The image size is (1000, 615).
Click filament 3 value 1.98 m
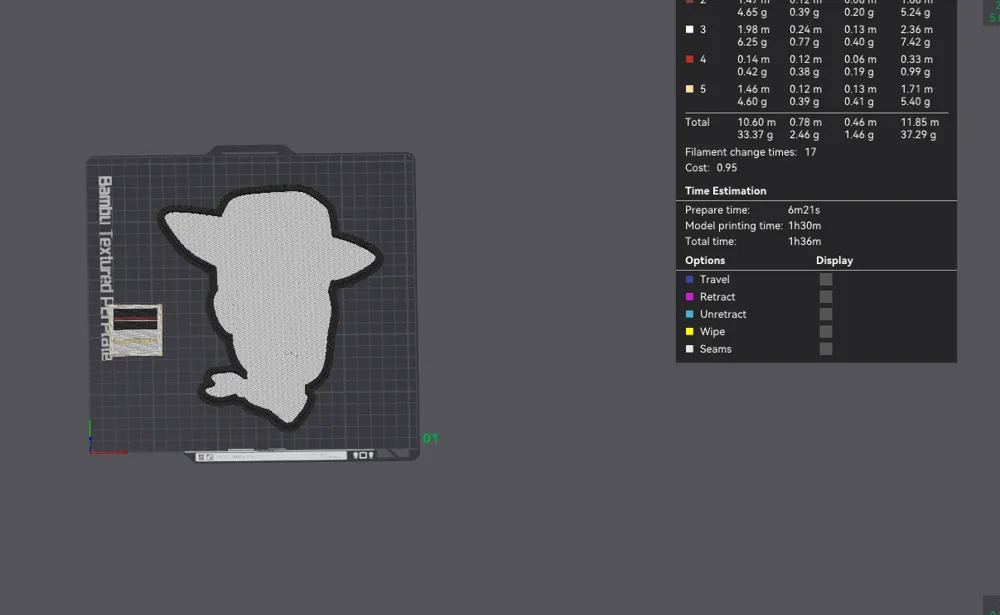[753, 29]
